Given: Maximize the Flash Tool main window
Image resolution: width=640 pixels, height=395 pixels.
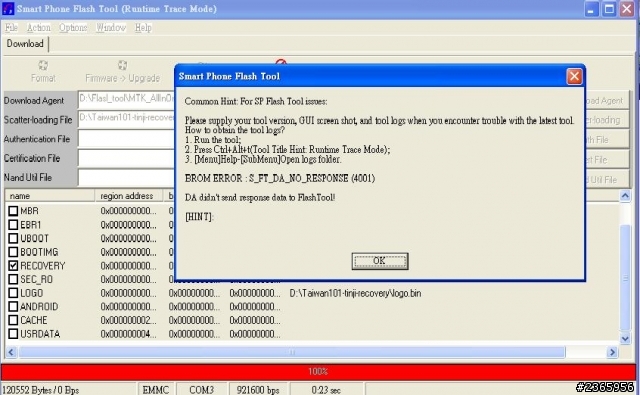Looking at the screenshot, I should click(x=609, y=9).
